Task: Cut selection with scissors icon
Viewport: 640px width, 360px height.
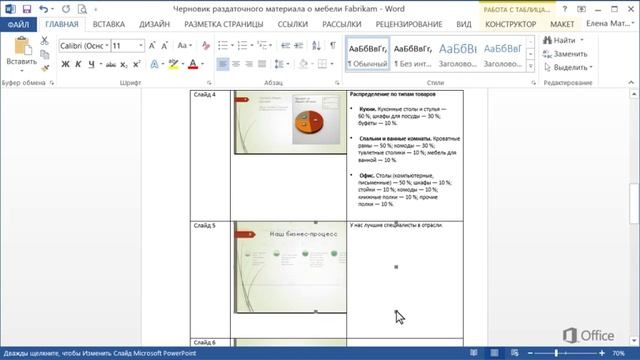Action: 44,40
